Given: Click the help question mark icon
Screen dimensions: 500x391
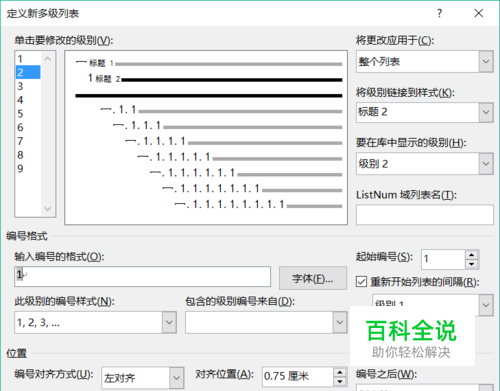Looking at the screenshot, I should (440, 13).
